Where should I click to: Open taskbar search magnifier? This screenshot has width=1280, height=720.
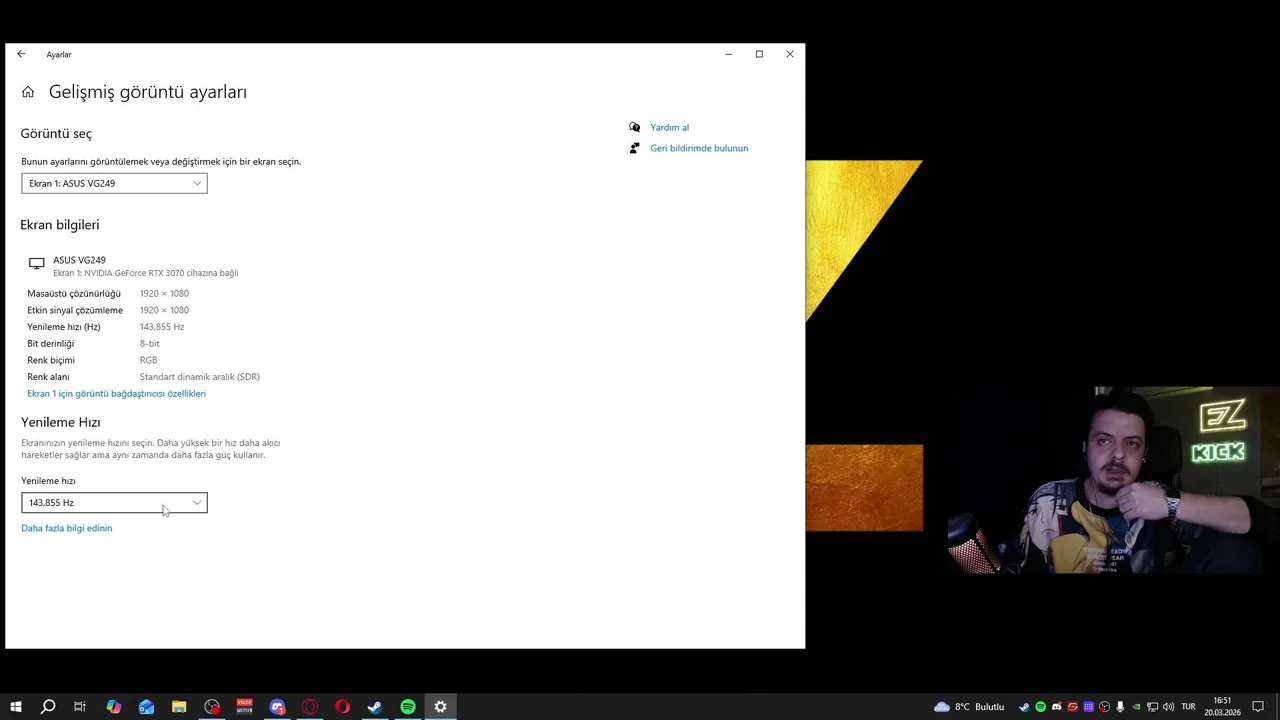[x=47, y=707]
